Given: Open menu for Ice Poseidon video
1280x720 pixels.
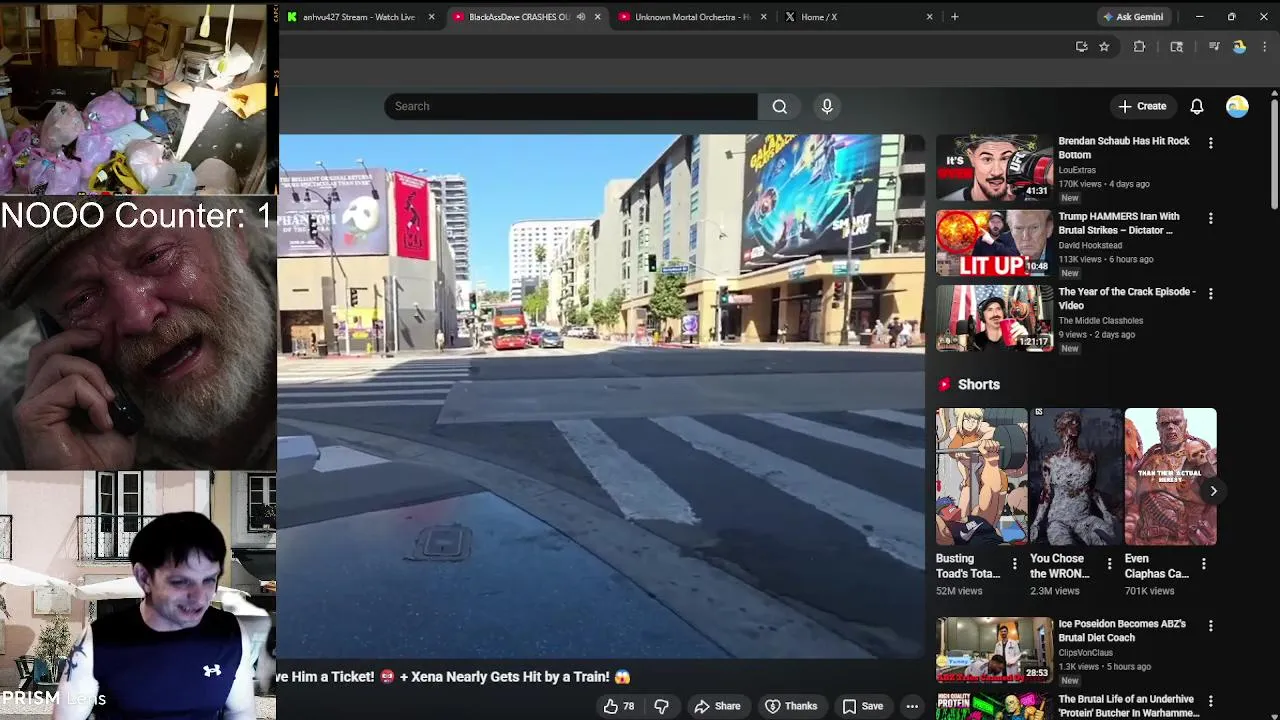Looking at the screenshot, I should [x=1210, y=626].
